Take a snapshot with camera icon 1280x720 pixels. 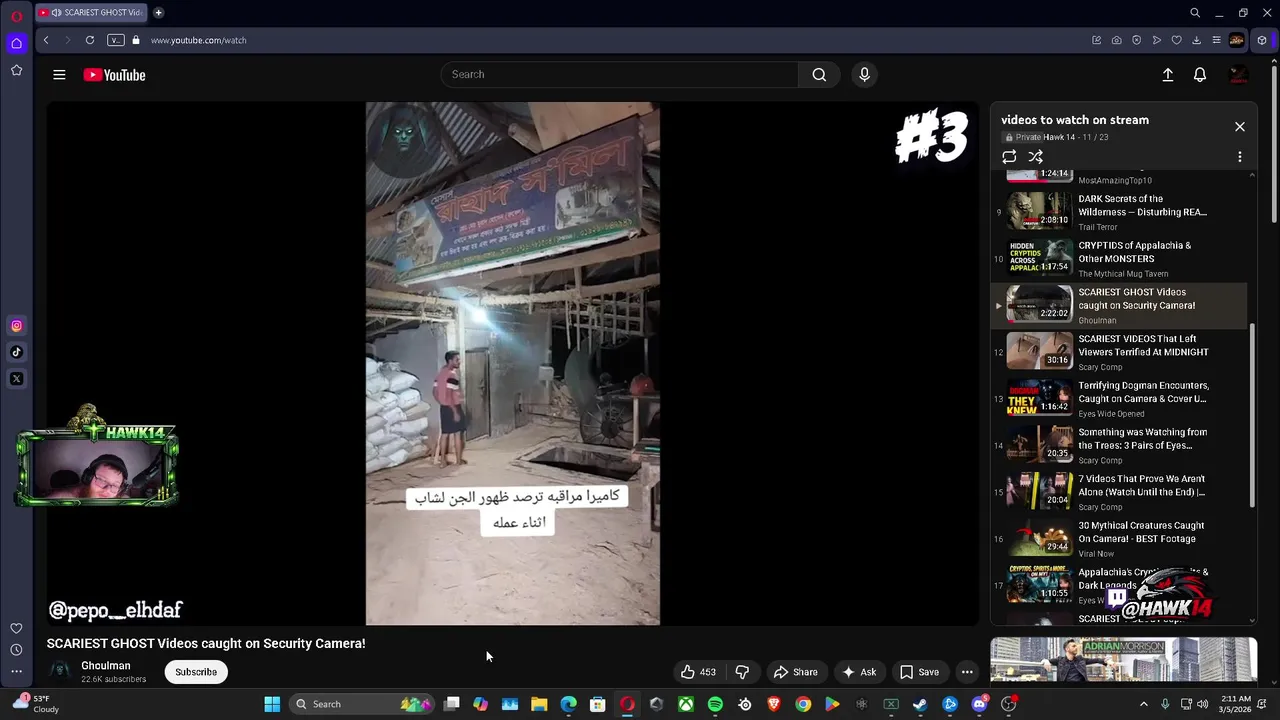(x=1116, y=40)
